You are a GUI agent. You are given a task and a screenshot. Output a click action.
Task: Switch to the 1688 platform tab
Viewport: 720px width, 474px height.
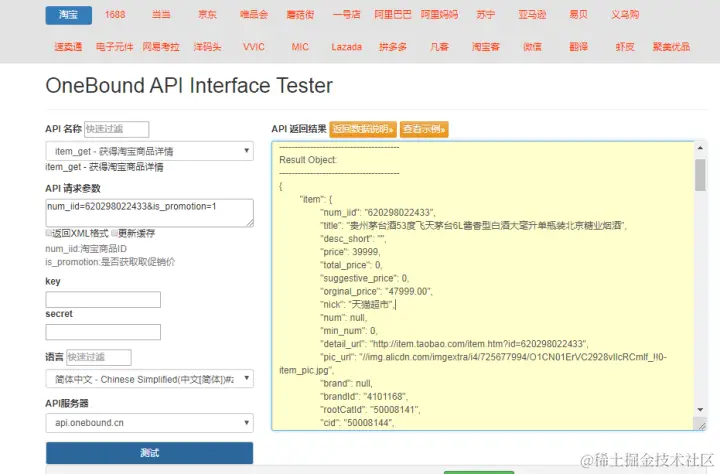pos(115,15)
